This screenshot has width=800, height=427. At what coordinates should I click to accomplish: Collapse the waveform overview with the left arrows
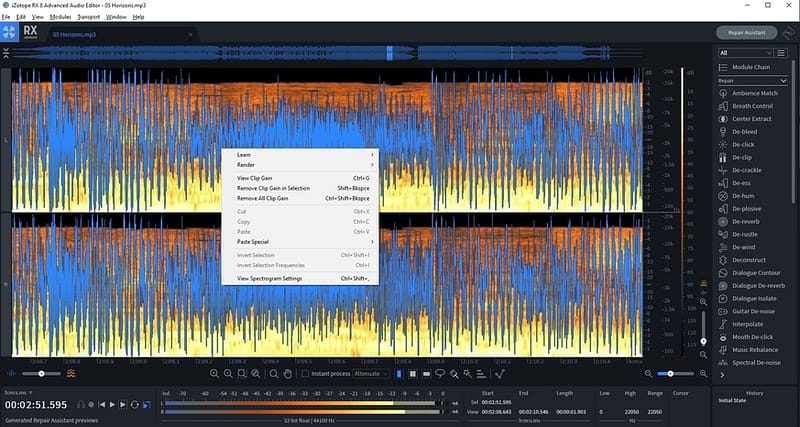[x=6, y=53]
